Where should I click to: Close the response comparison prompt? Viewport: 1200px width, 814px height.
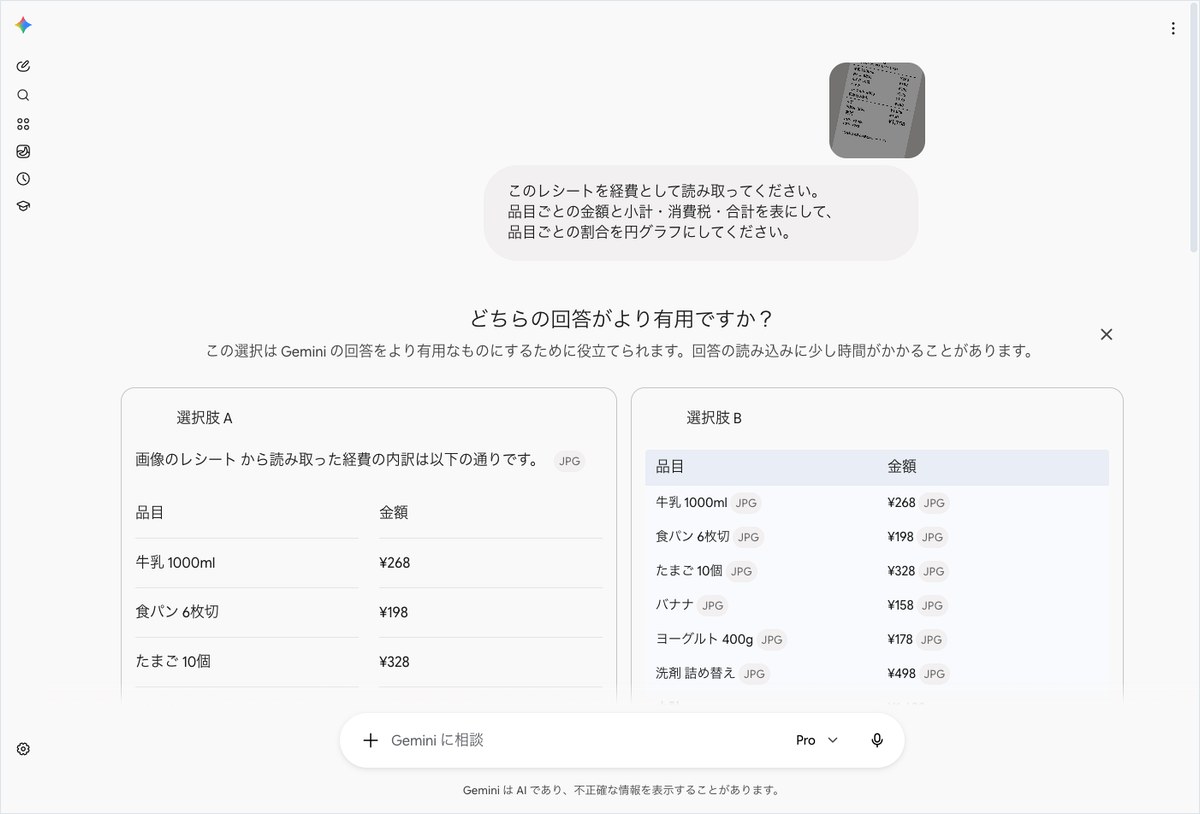[x=1106, y=335]
